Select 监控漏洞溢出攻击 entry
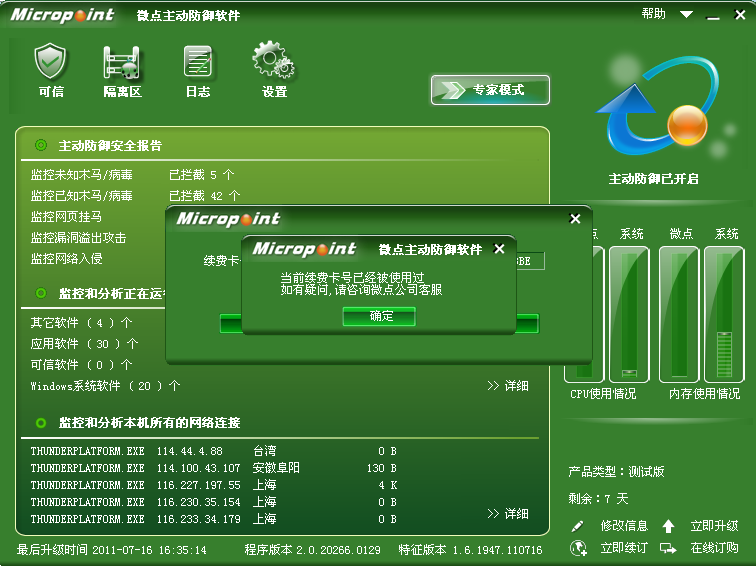756x566 pixels. [x=78, y=238]
